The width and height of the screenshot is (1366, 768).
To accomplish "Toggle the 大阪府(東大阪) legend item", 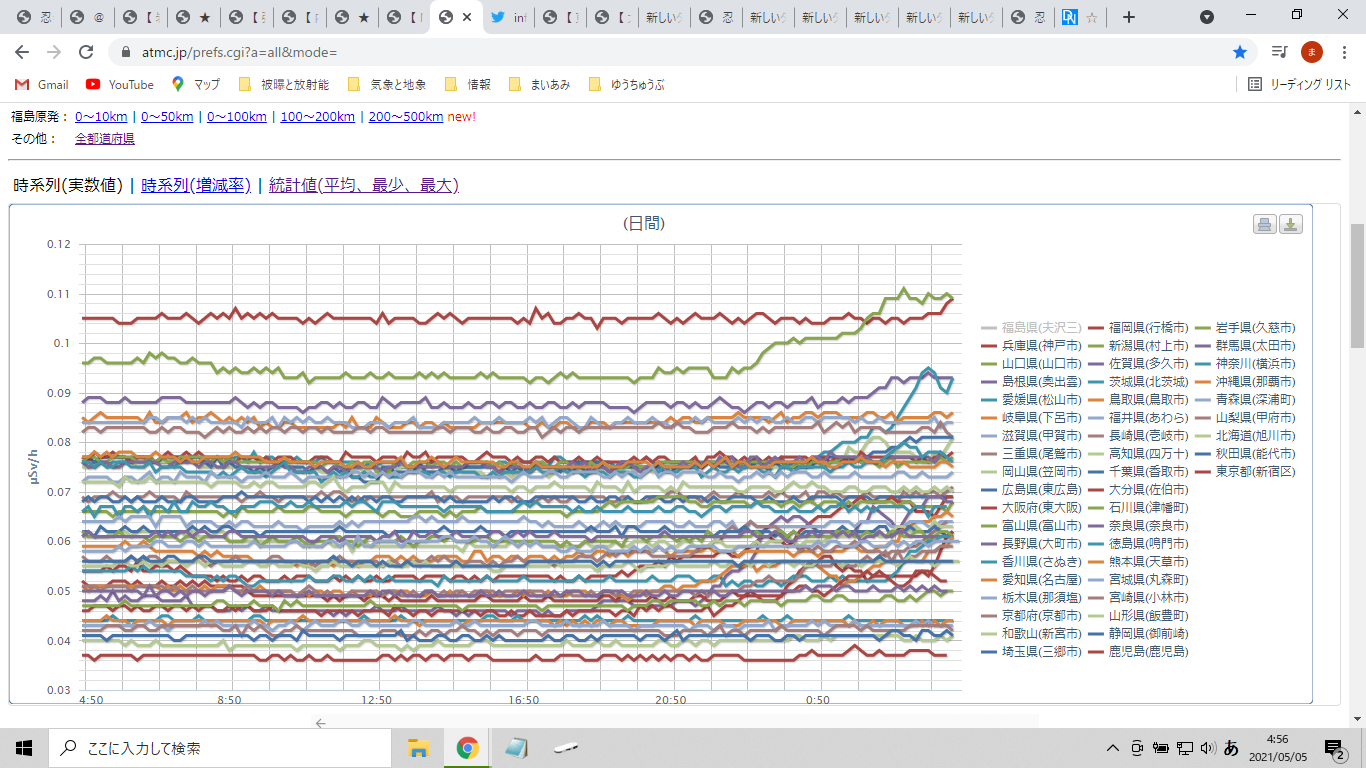I will (x=1032, y=508).
